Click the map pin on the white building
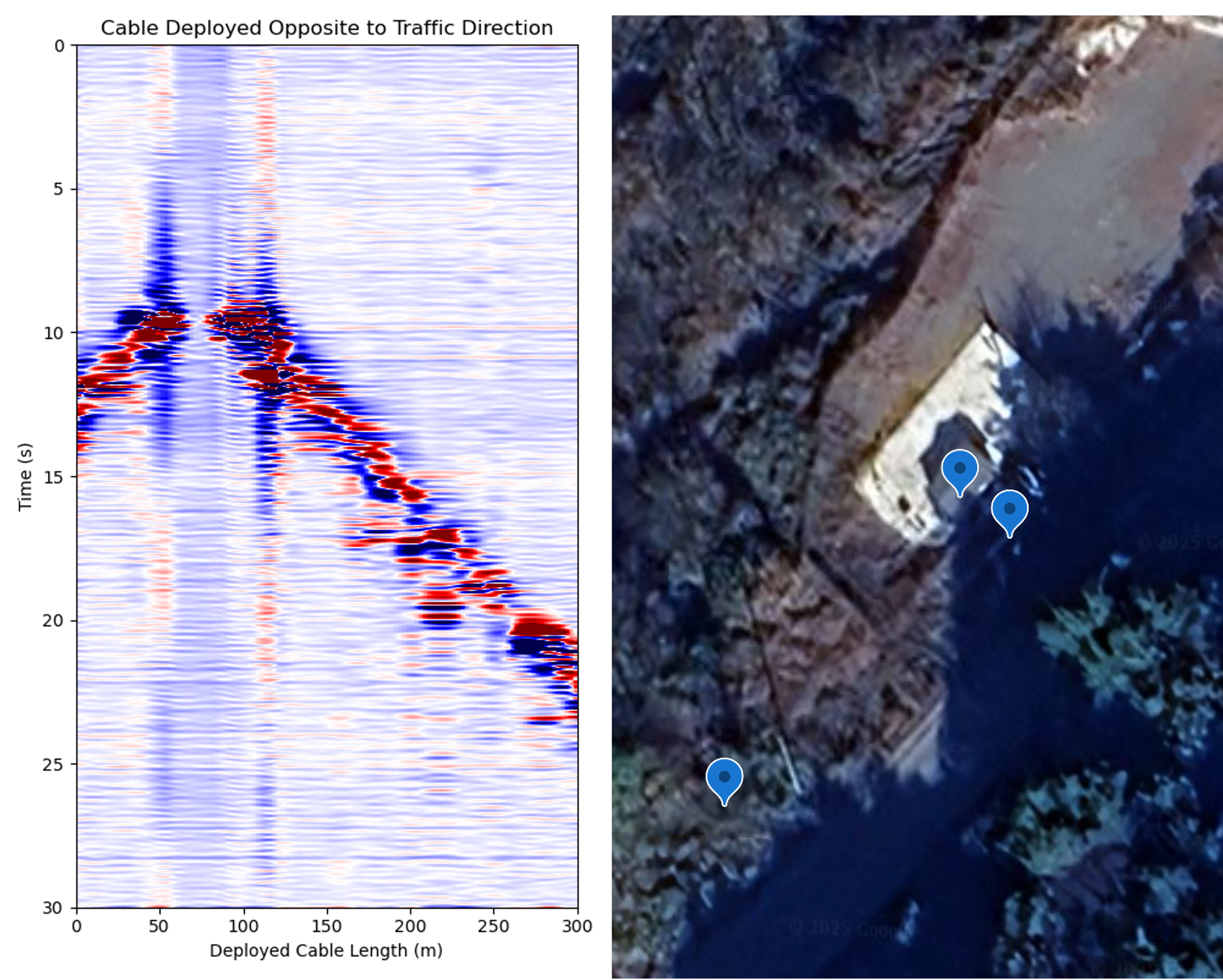 coord(959,470)
